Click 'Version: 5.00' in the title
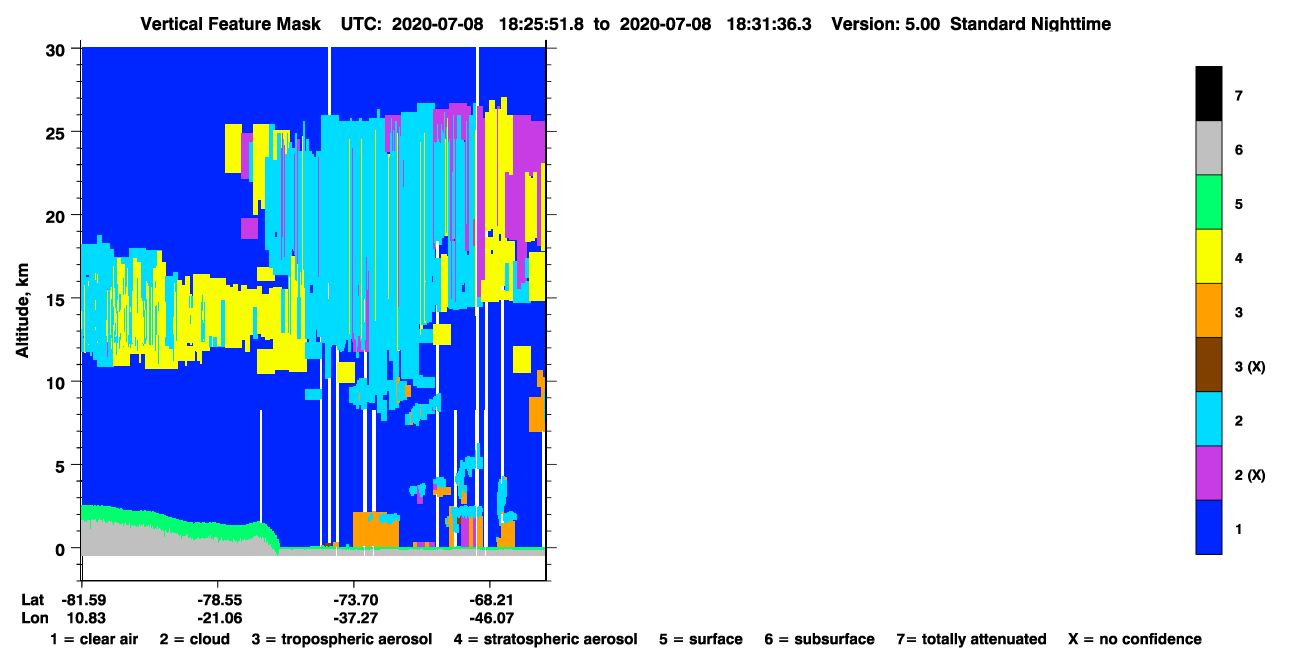The width and height of the screenshot is (1300, 667). coord(885,23)
